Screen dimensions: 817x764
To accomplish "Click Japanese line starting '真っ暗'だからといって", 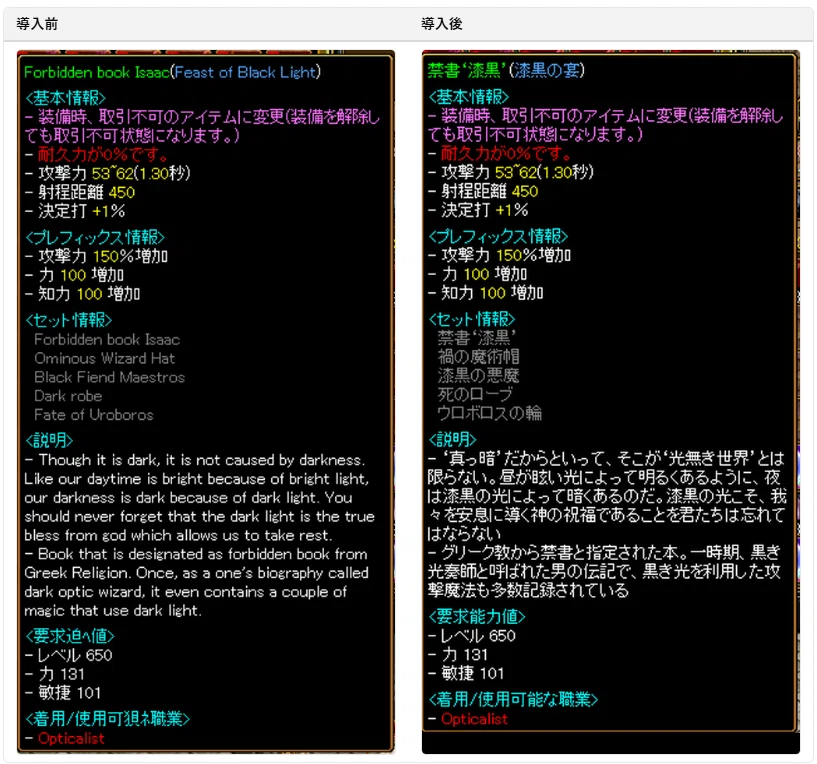I will pyautogui.click(x=606, y=459).
